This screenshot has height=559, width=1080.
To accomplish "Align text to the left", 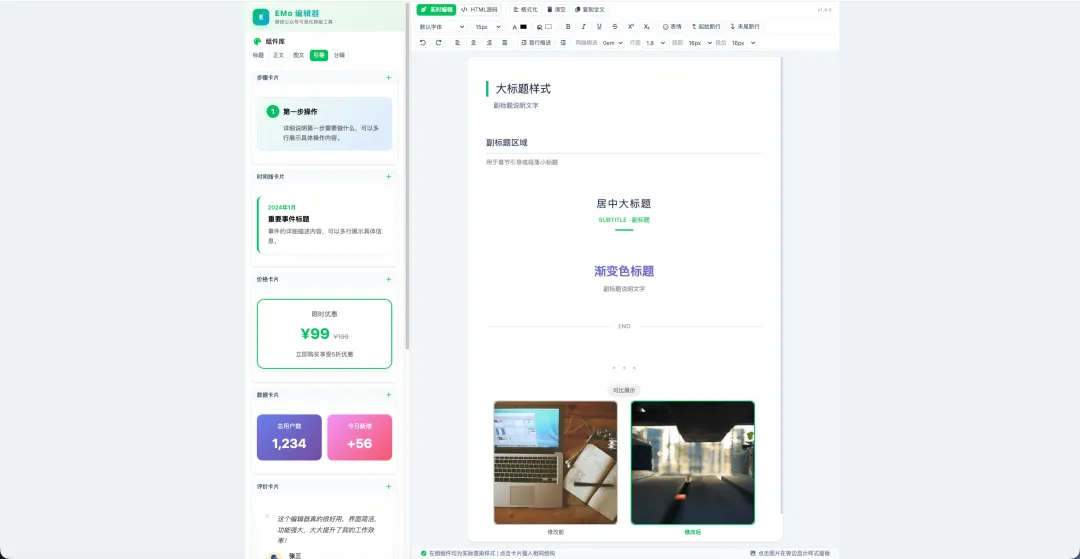I will 457,43.
